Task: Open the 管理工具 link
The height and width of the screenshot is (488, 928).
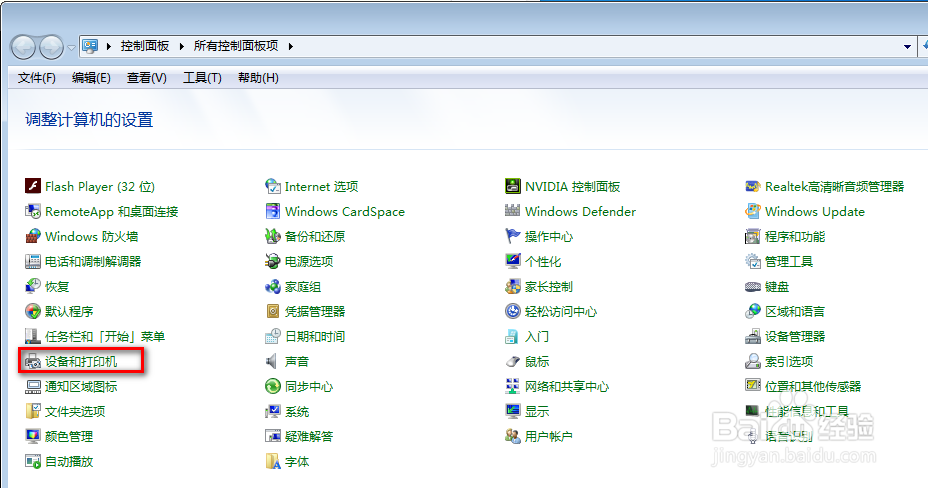Action: click(789, 261)
